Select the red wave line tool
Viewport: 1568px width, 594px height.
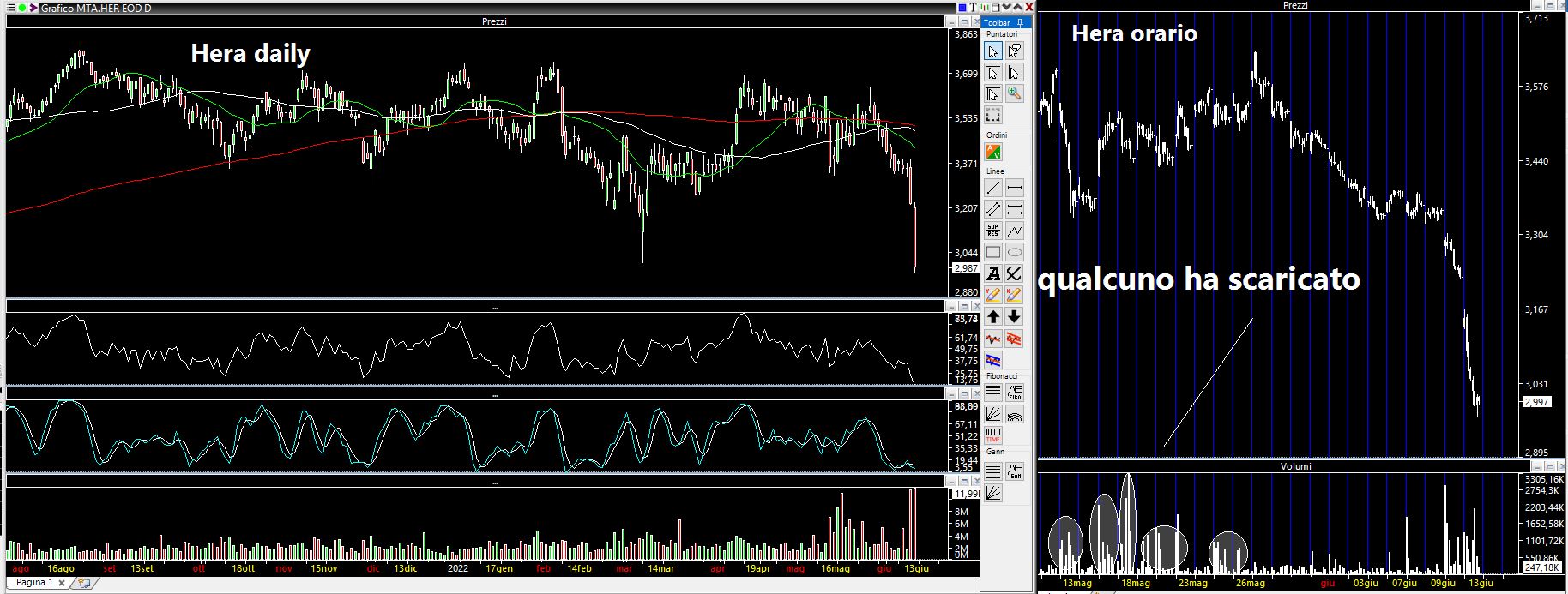tap(992, 339)
